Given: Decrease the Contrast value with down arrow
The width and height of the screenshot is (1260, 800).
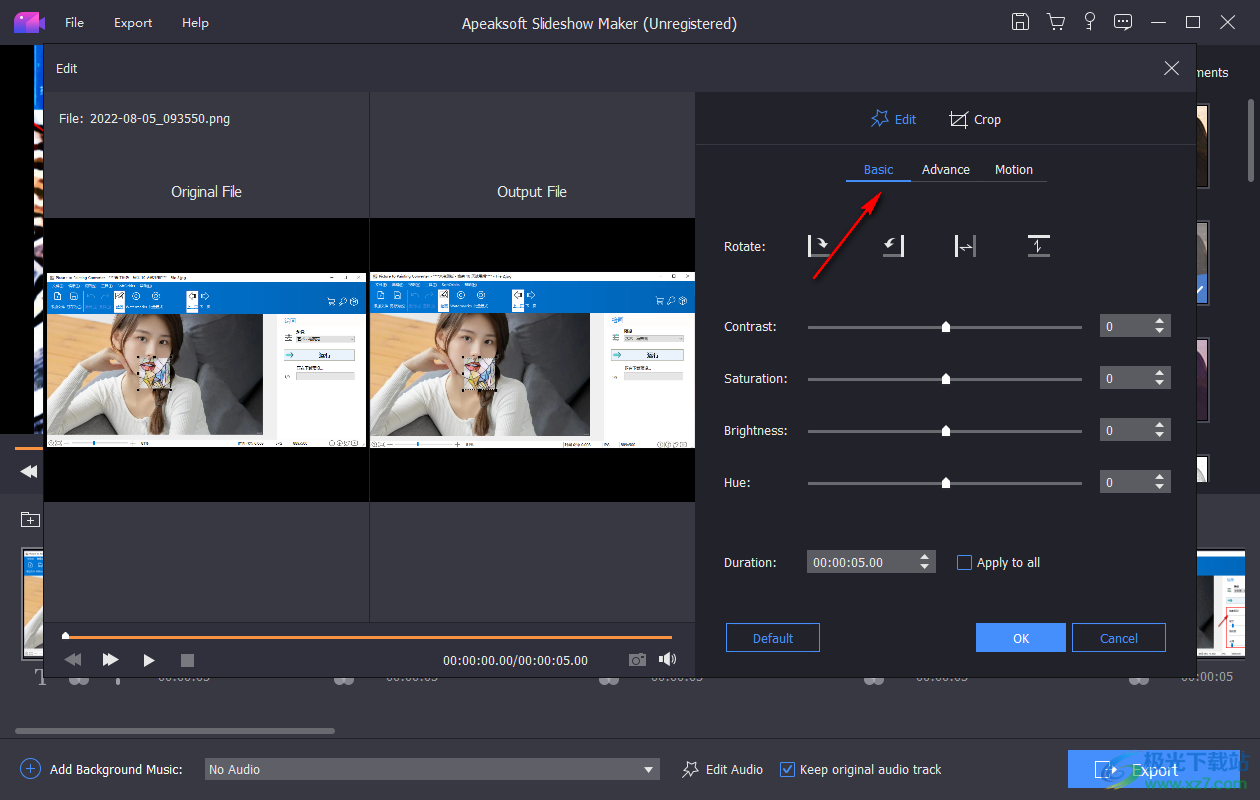Looking at the screenshot, I should 1159,331.
